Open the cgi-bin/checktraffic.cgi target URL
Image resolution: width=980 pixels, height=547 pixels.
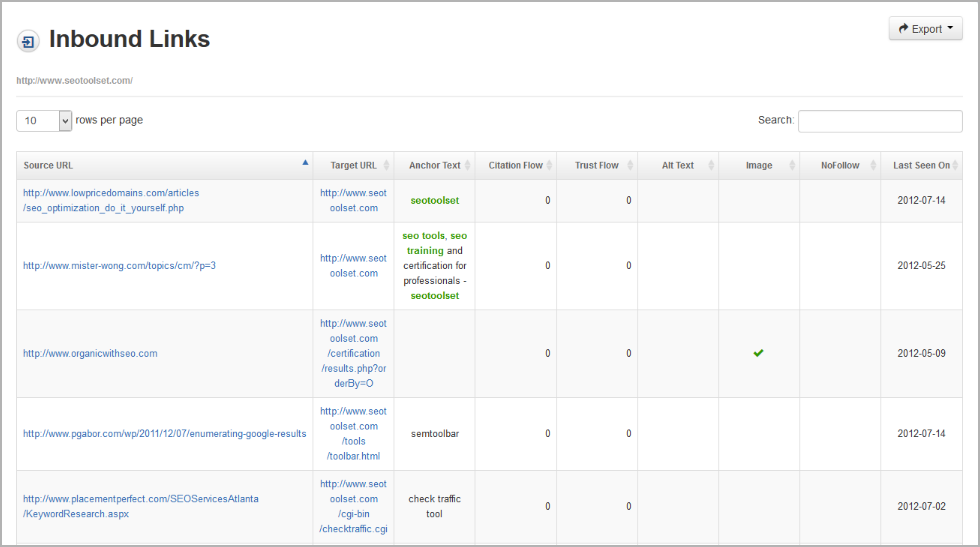point(354,506)
